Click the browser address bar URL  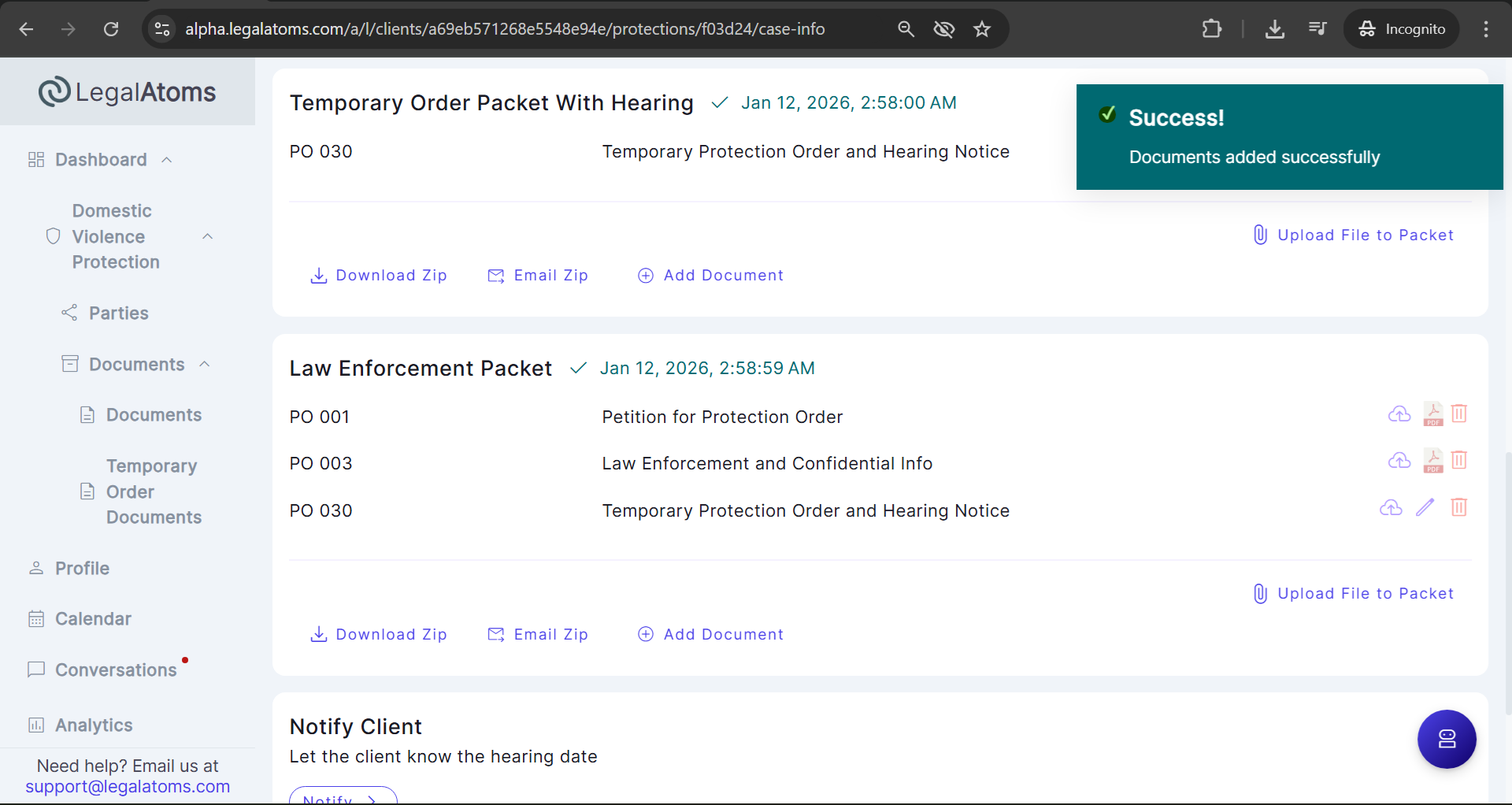[504, 29]
